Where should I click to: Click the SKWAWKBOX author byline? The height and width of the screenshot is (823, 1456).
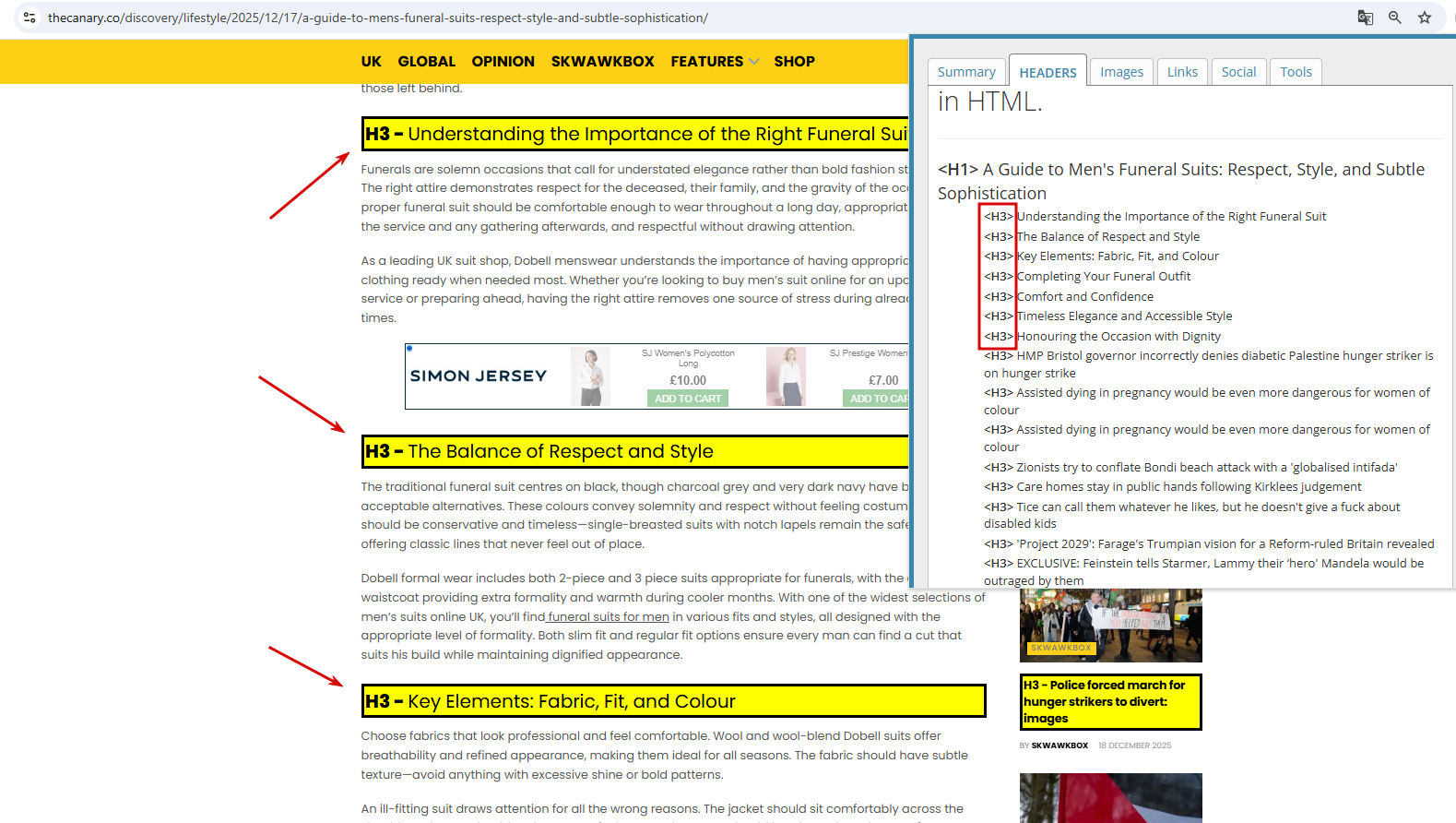1059,745
